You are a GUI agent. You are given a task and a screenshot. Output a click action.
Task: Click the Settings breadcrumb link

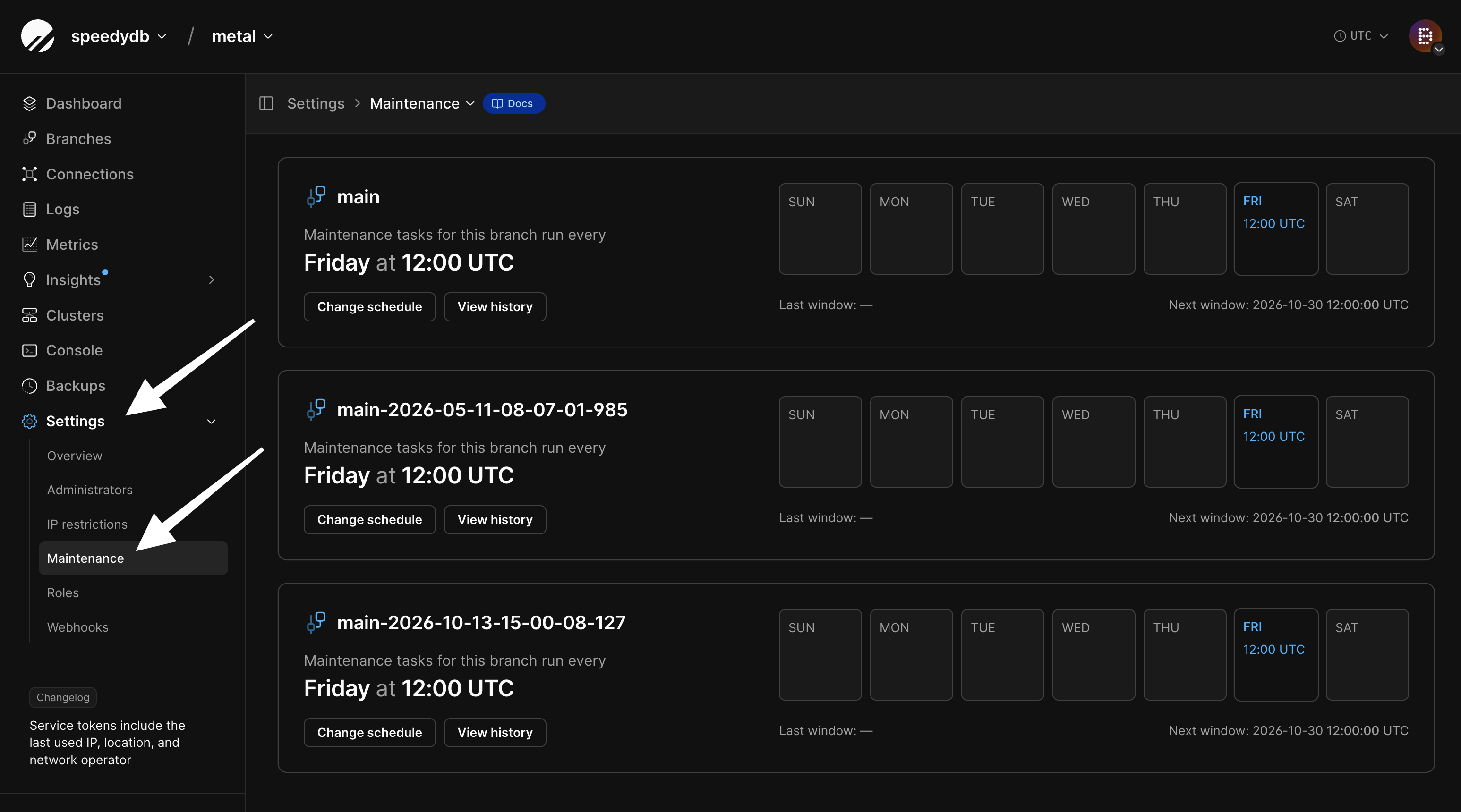[x=316, y=103]
